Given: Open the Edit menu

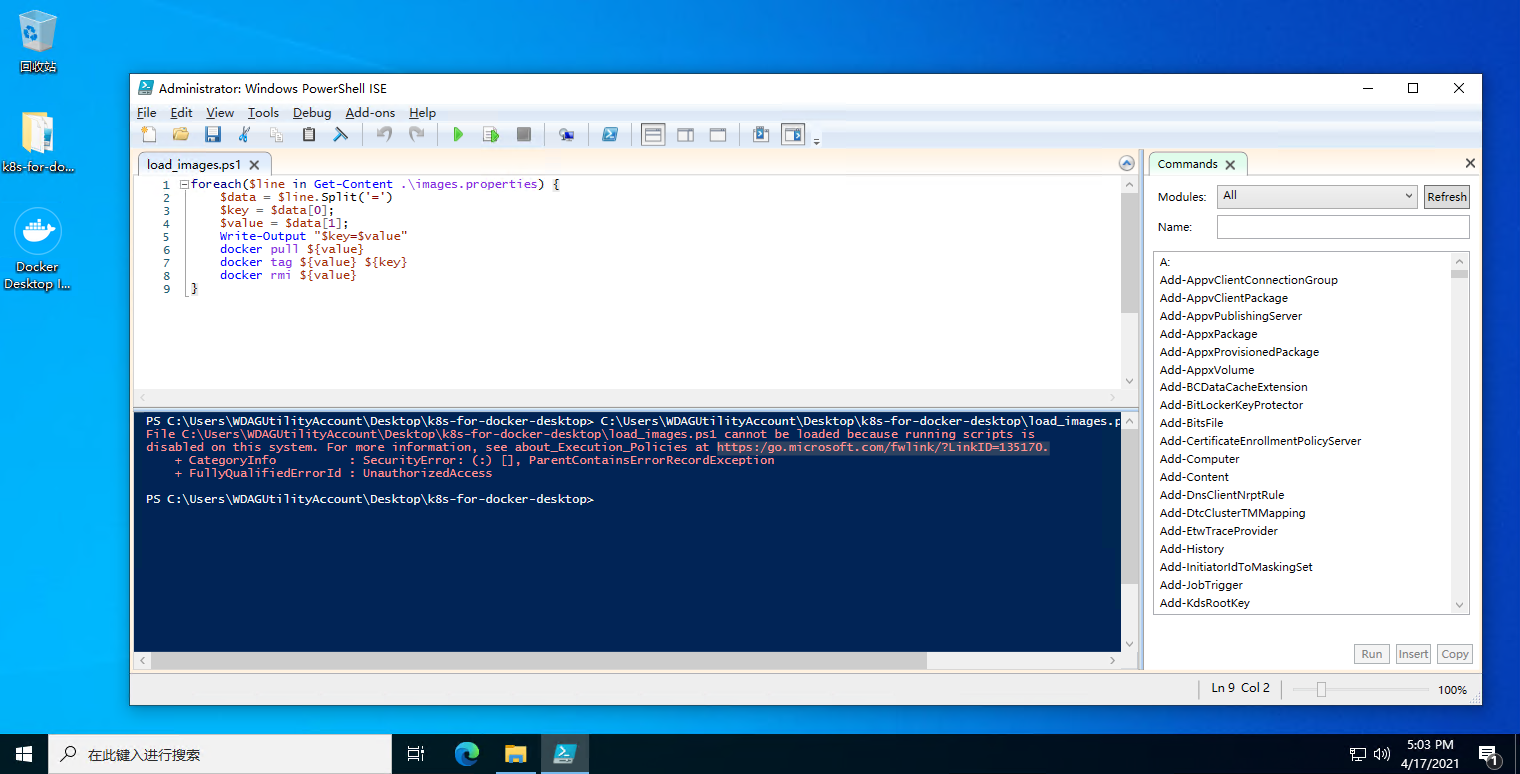Looking at the screenshot, I should (181, 113).
